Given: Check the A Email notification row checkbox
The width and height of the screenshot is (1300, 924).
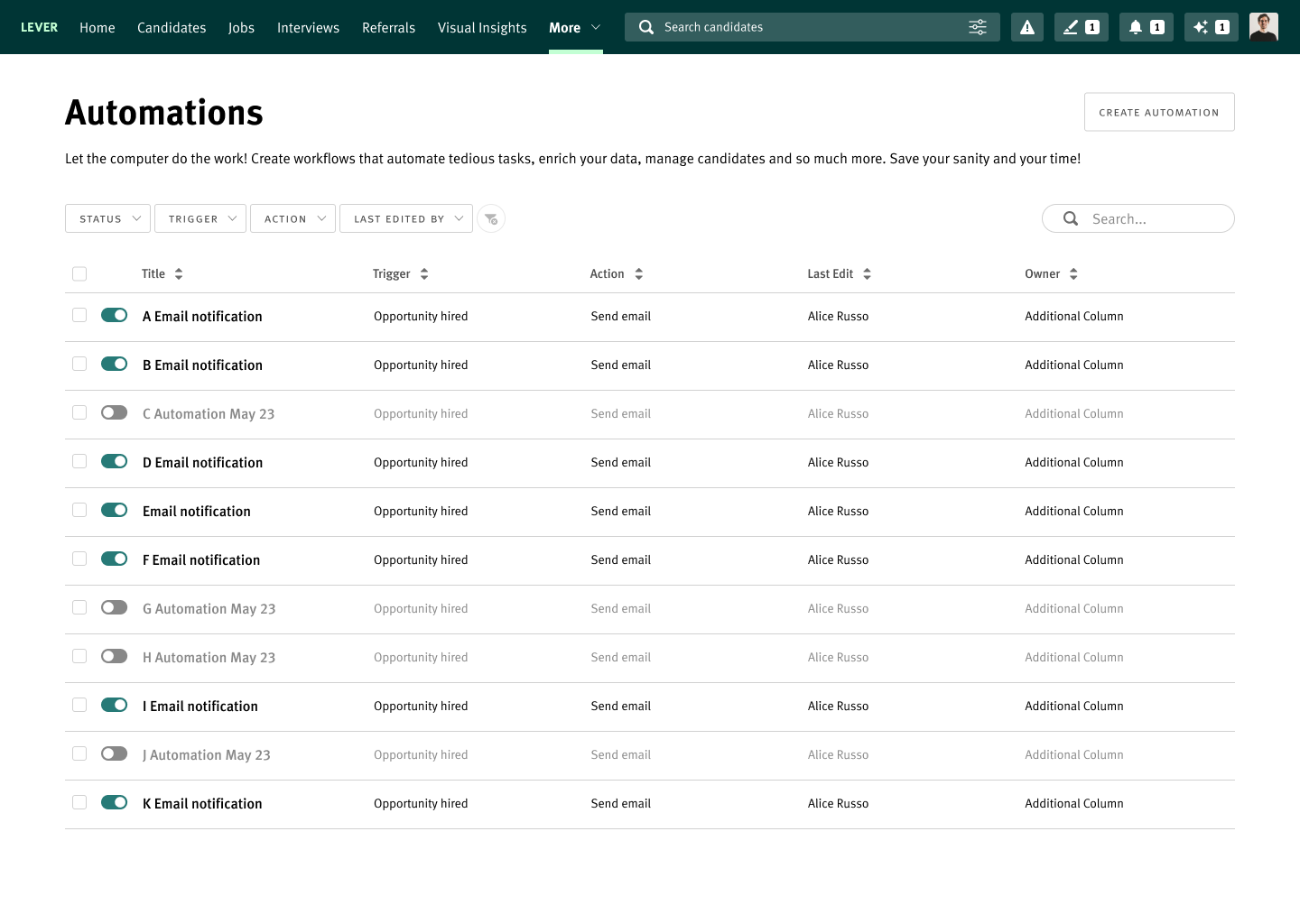Looking at the screenshot, I should point(79,315).
